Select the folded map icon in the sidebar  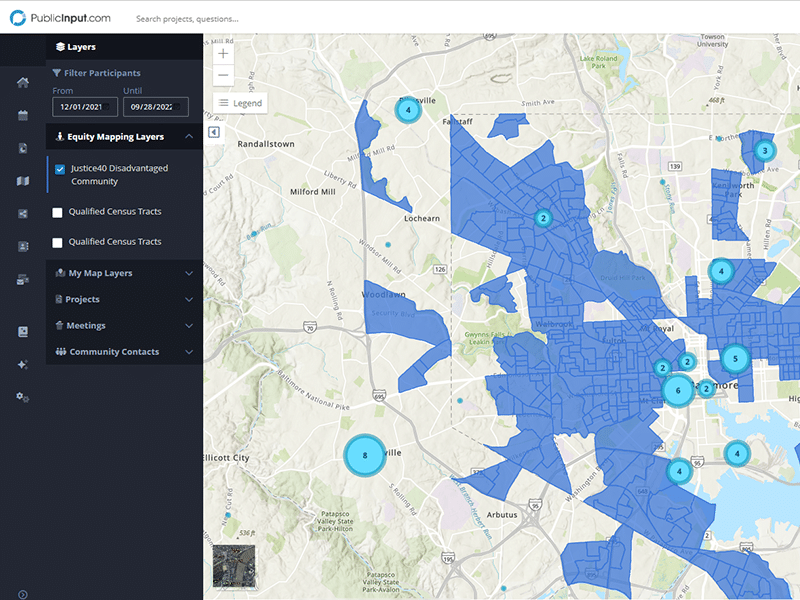22,181
